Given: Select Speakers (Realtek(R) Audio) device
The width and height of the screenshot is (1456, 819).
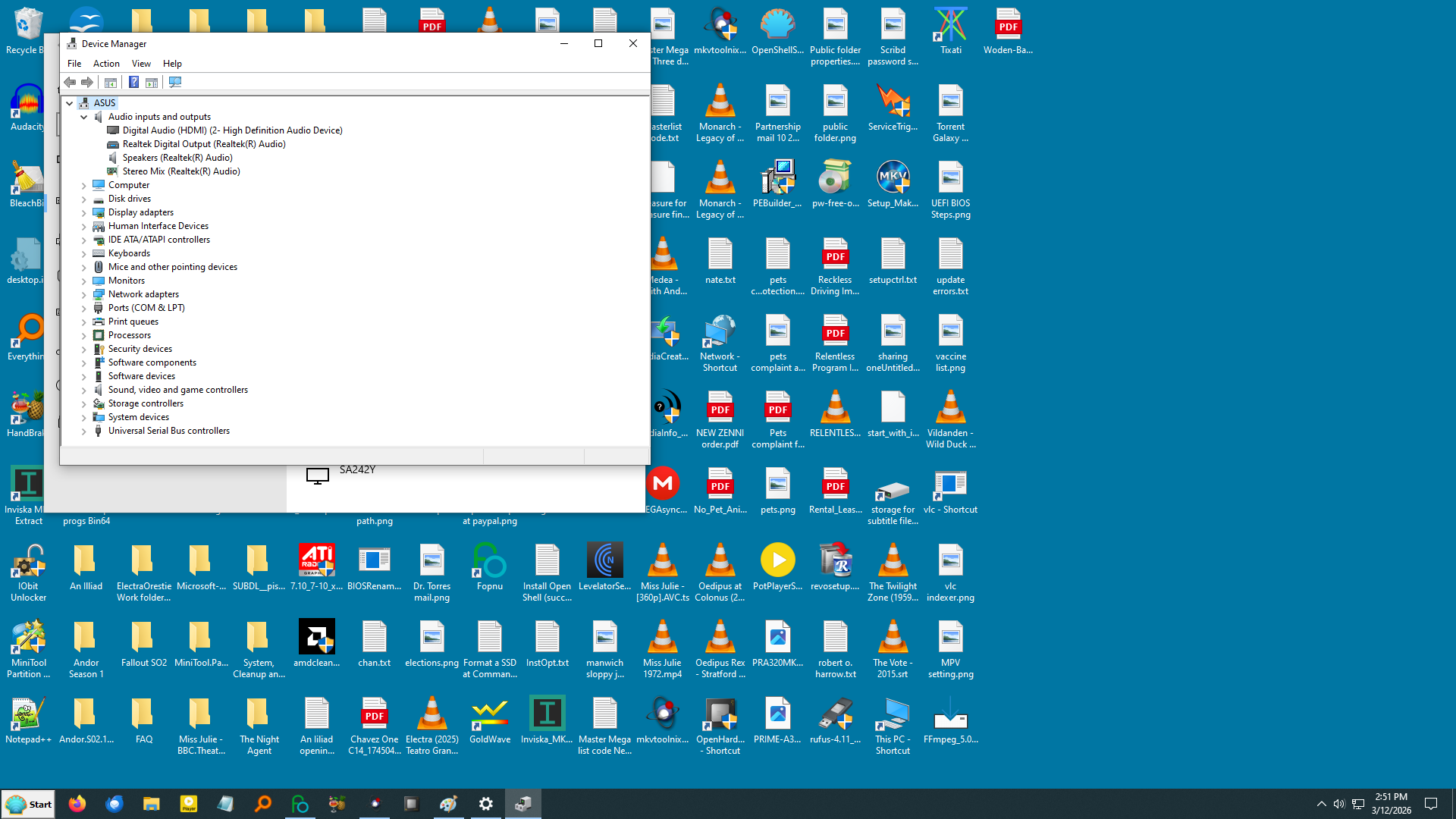Looking at the screenshot, I should (177, 158).
